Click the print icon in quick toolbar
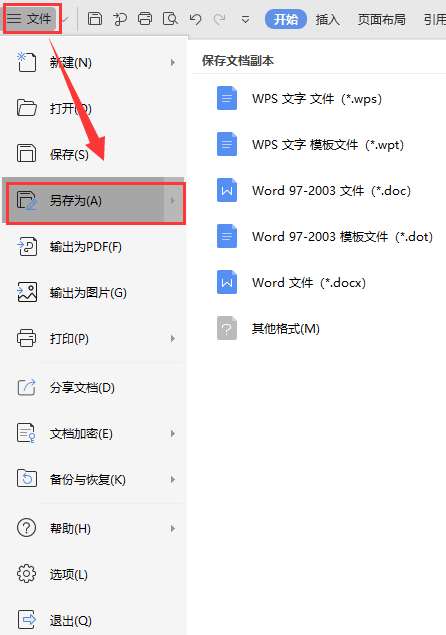Image resolution: width=446 pixels, height=635 pixels. click(145, 19)
